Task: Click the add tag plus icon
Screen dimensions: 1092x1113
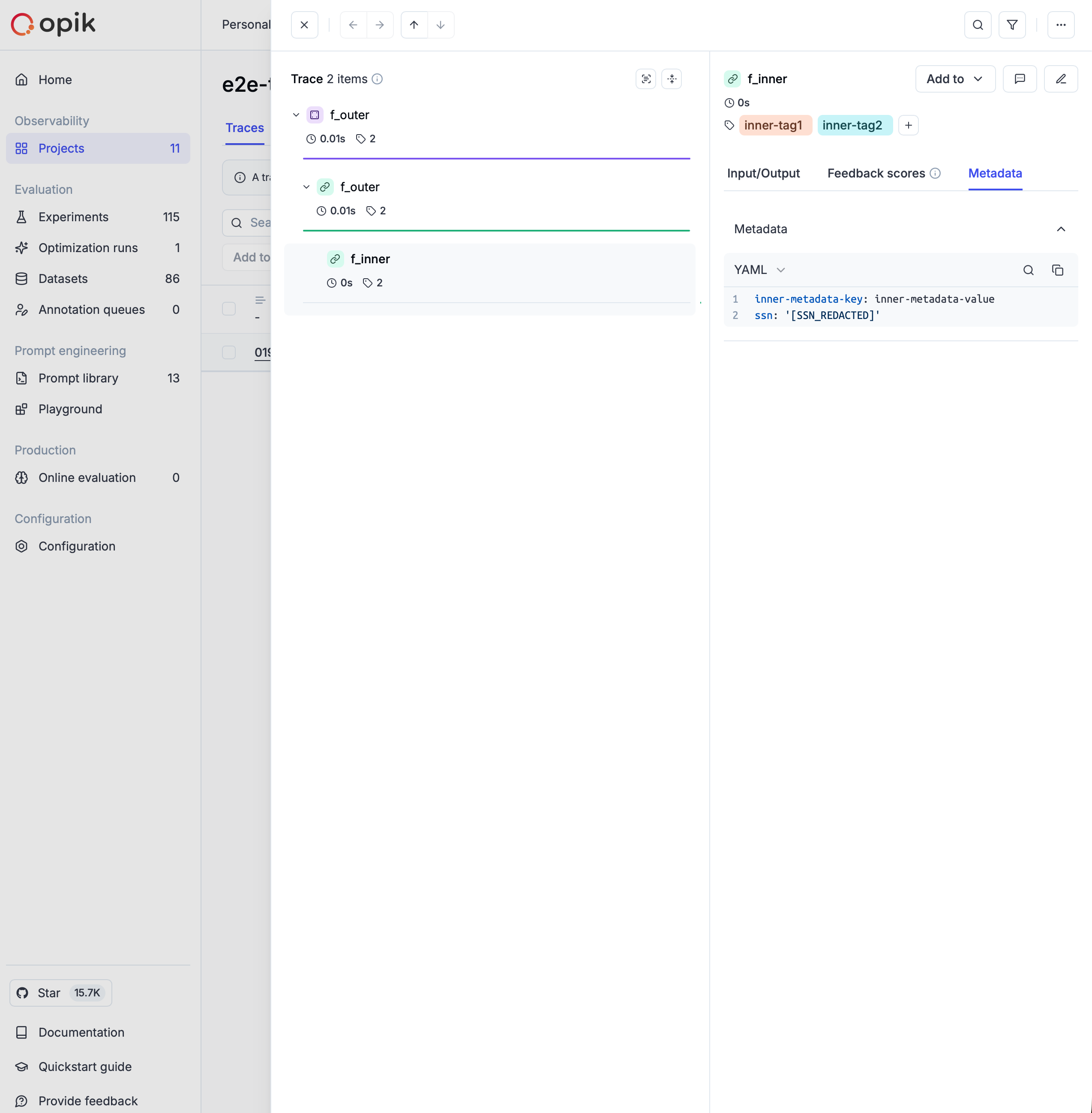Action: pos(908,126)
